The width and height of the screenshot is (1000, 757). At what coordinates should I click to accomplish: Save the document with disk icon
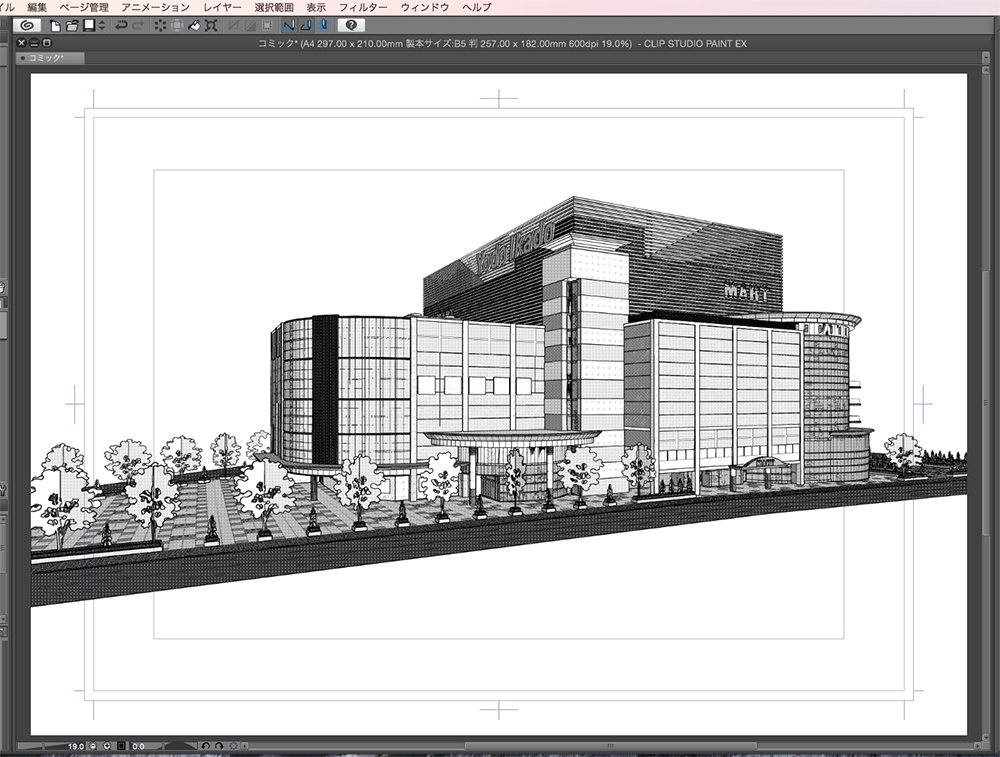(89, 26)
